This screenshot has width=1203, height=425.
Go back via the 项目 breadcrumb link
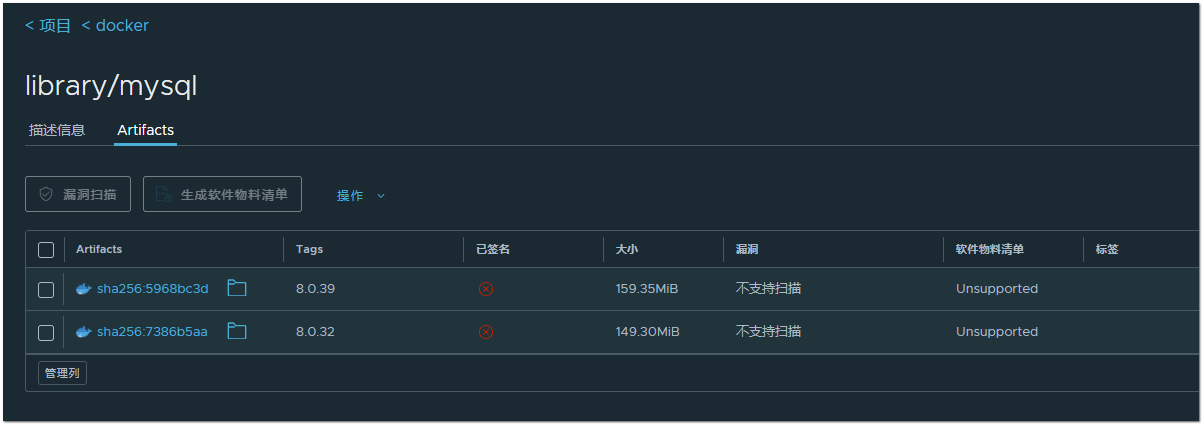click(48, 26)
